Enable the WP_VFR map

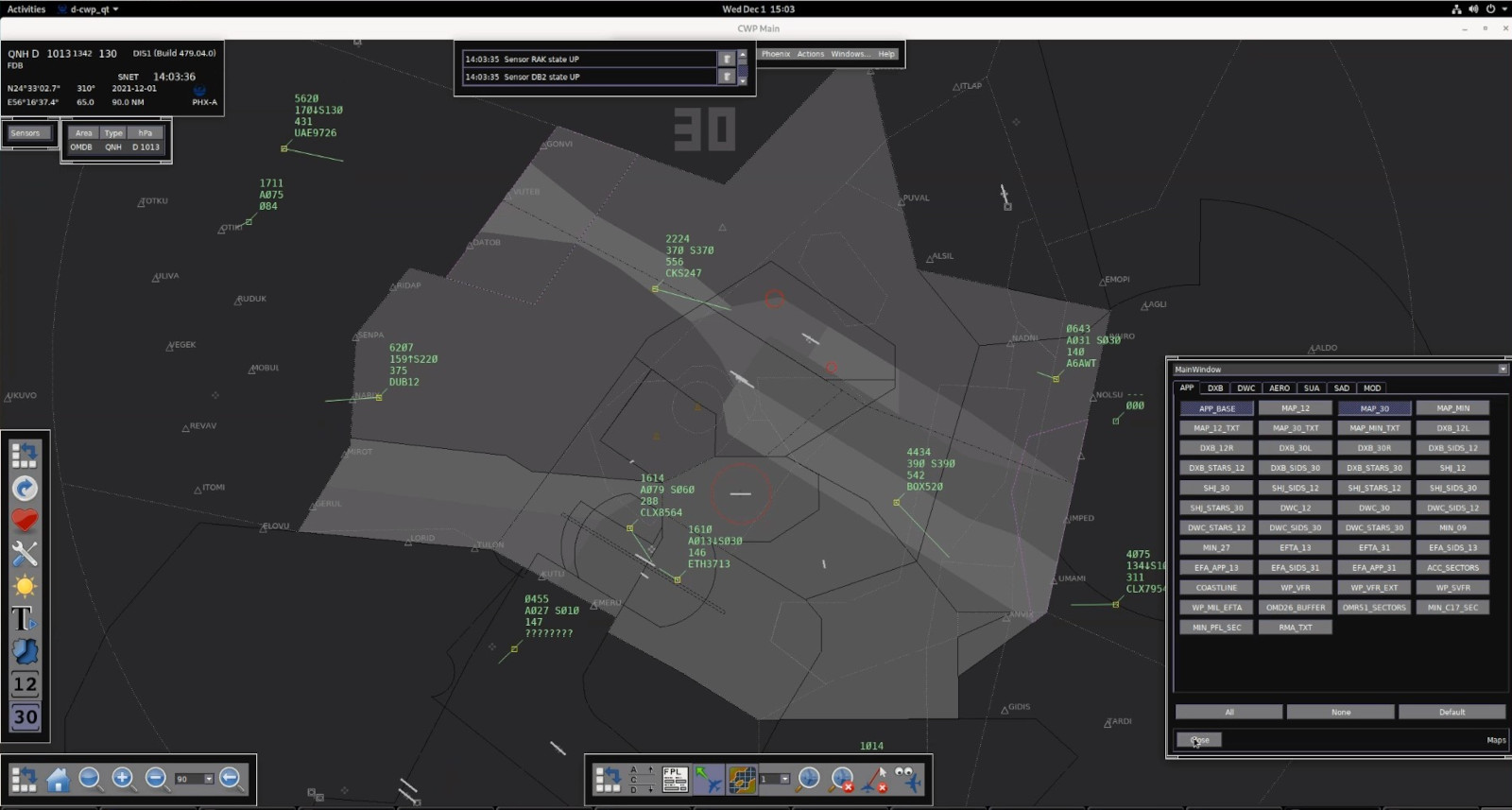tap(1296, 588)
